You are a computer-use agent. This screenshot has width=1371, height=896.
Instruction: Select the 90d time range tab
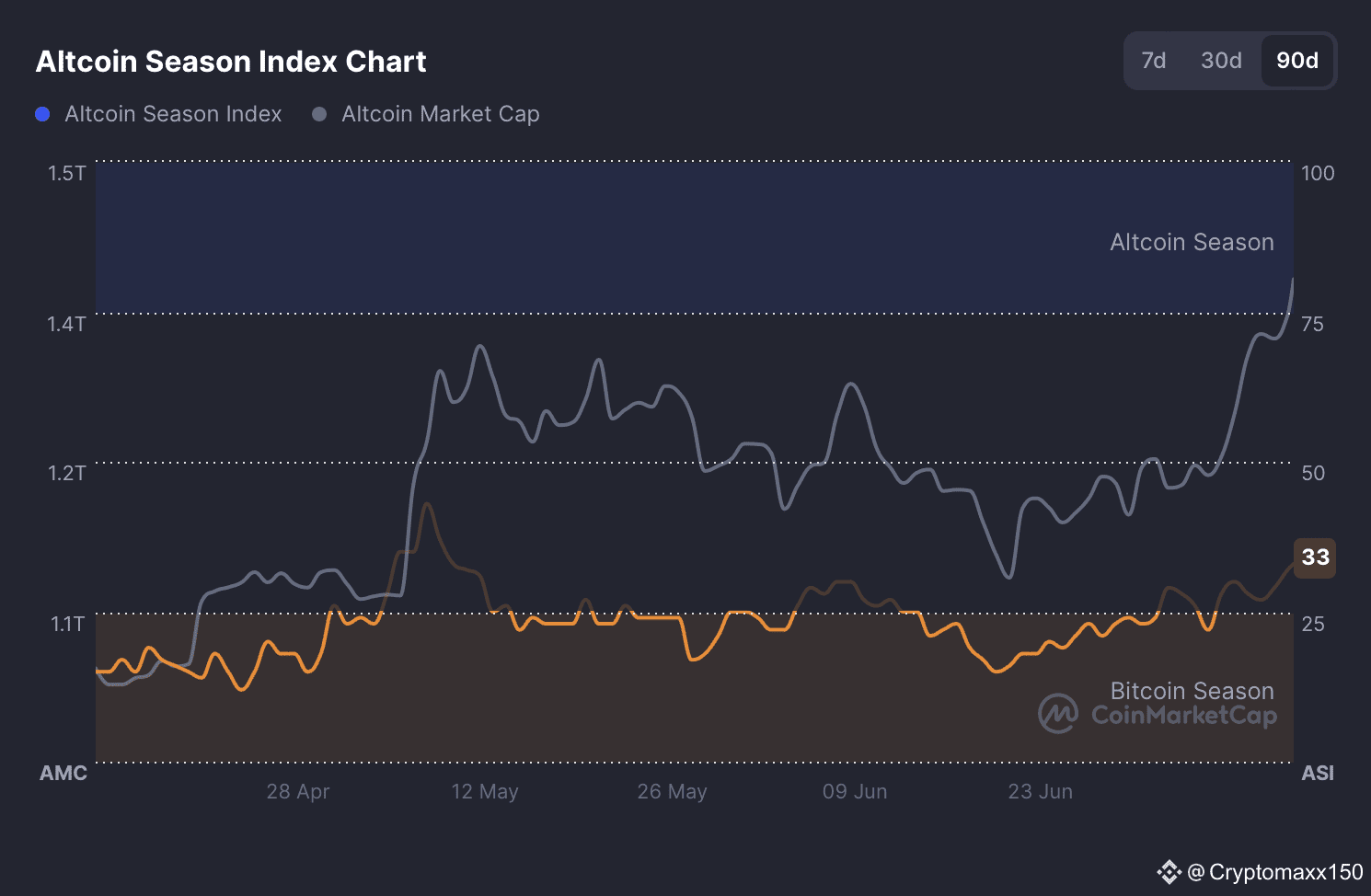pyautogui.click(x=1296, y=61)
